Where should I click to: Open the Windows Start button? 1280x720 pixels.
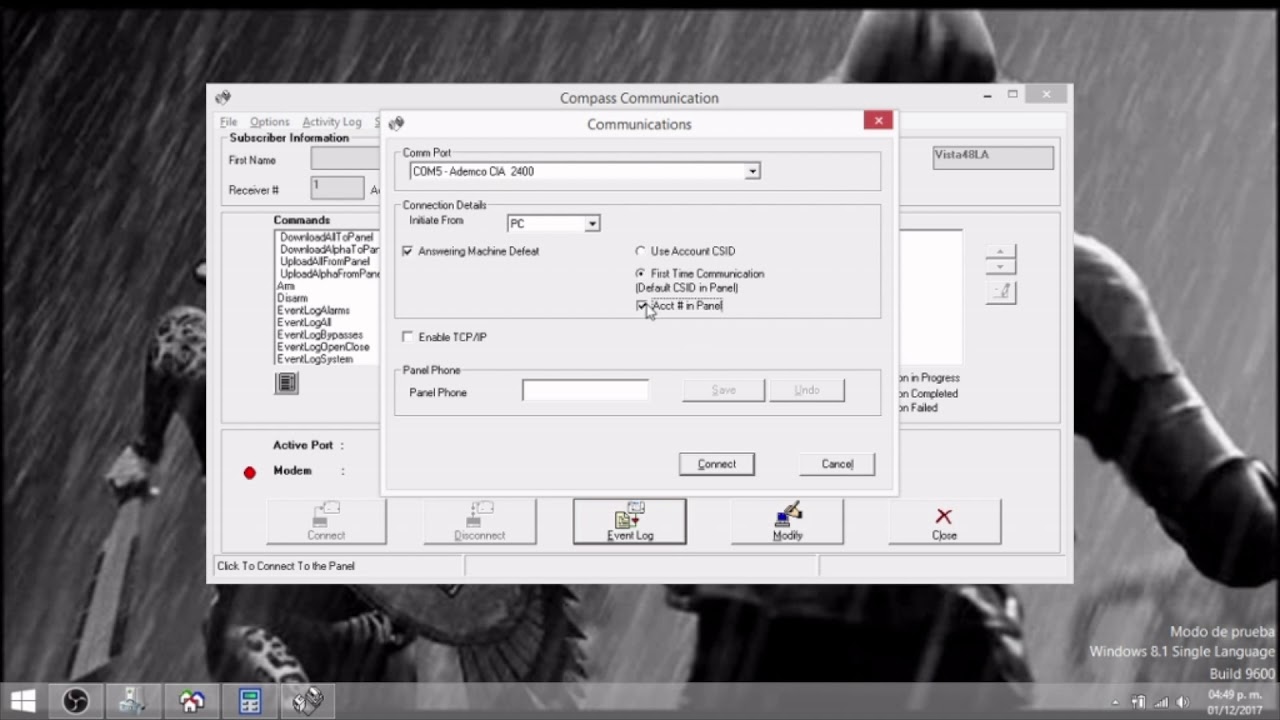click(23, 701)
